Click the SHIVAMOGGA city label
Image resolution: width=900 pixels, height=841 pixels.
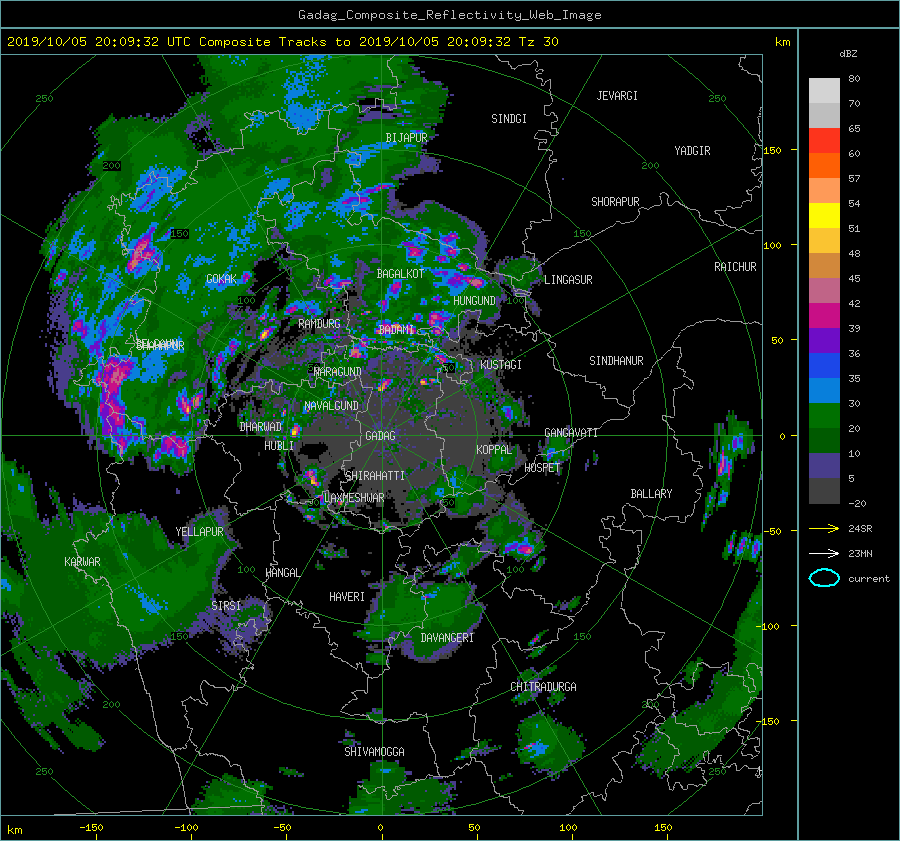(374, 751)
